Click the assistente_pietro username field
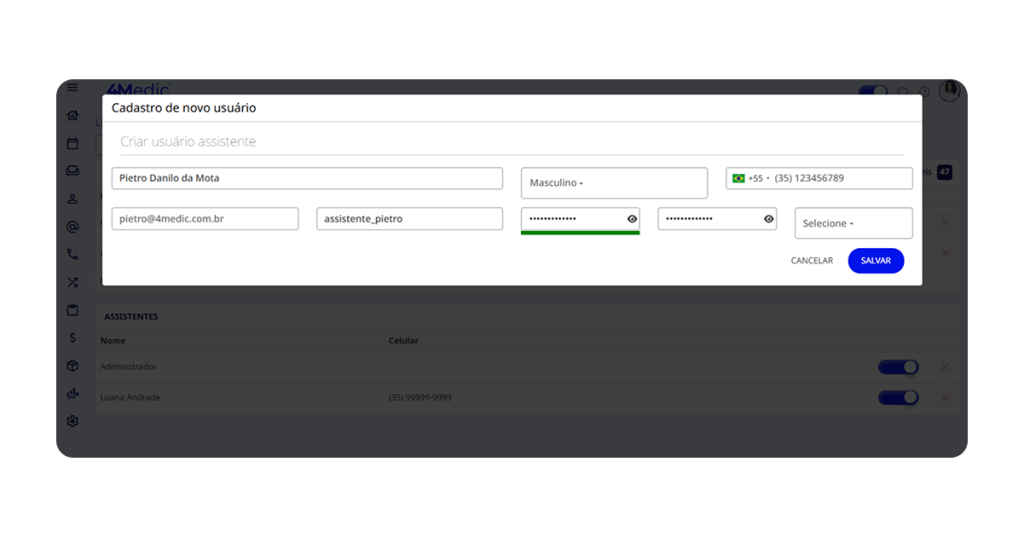 coord(409,219)
